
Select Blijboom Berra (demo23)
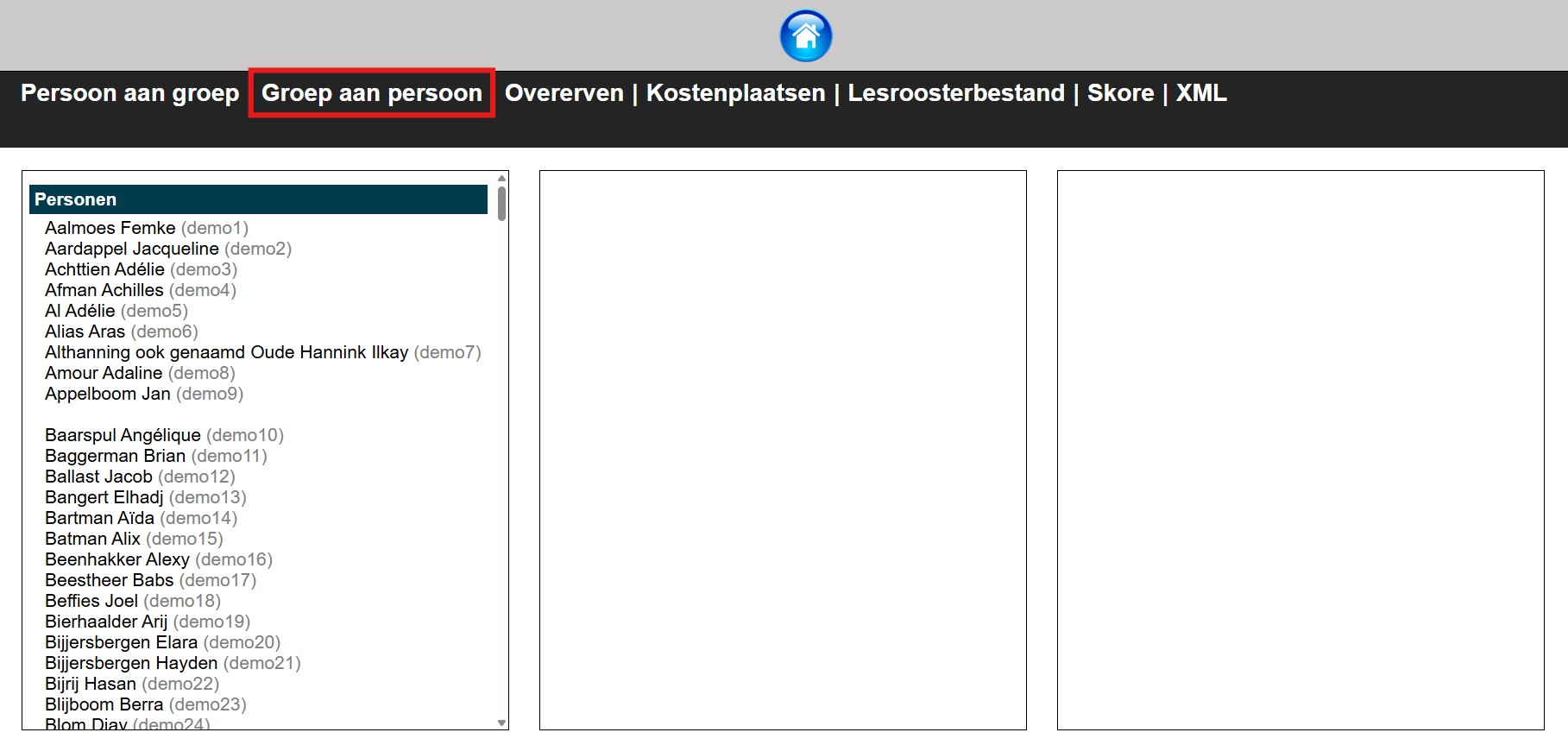pyautogui.click(x=145, y=704)
